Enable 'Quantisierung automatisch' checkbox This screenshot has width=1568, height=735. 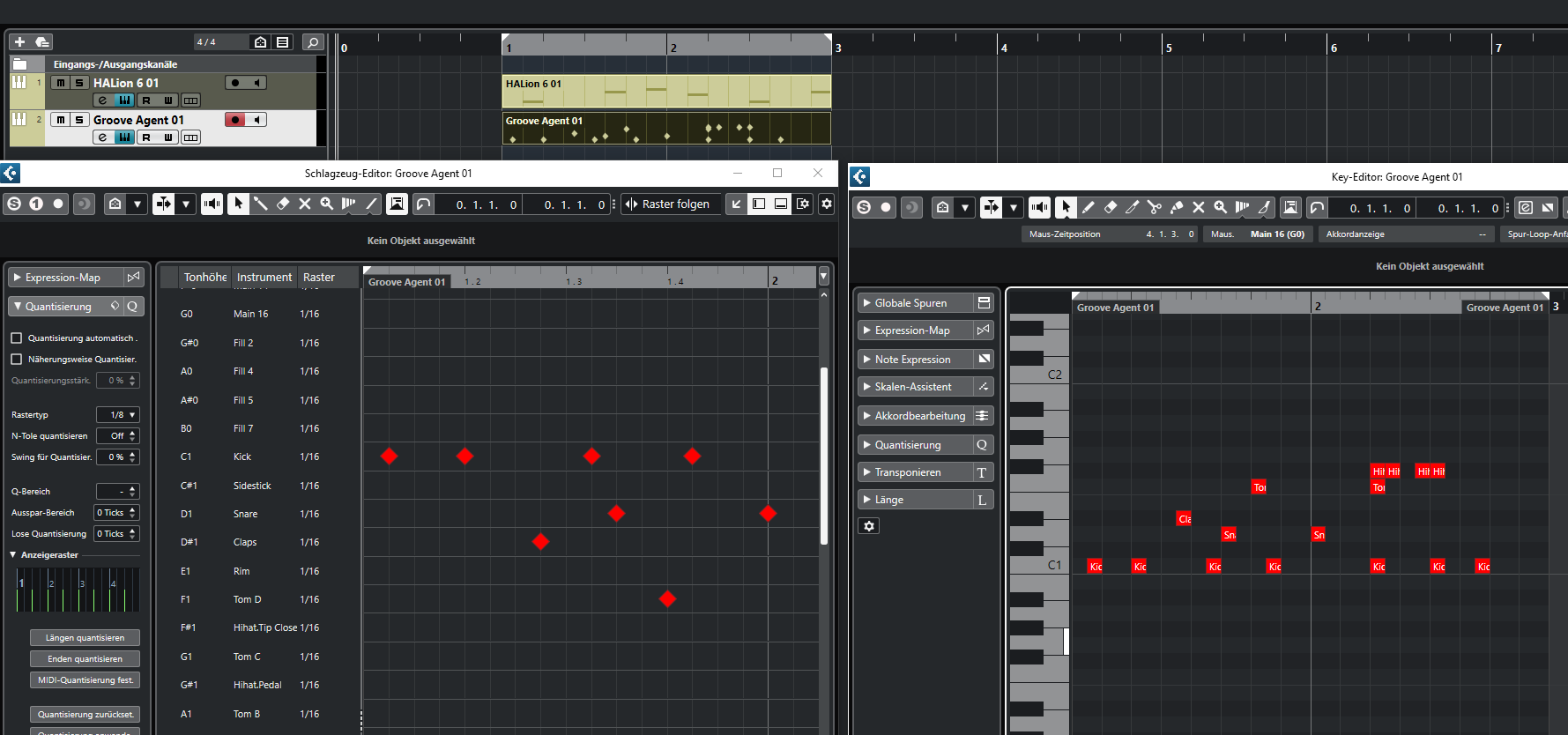click(16, 338)
